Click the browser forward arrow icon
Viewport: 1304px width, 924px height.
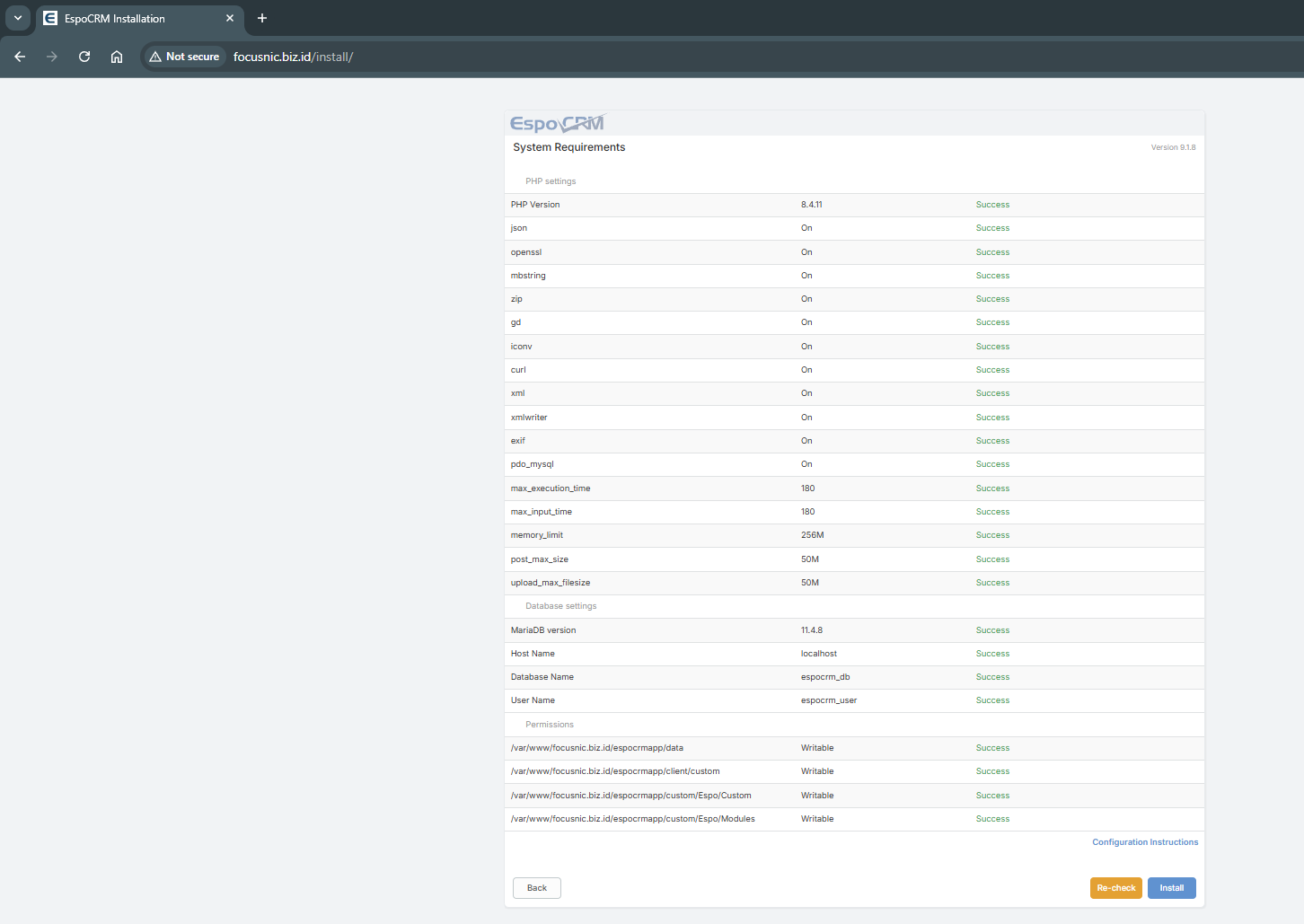click(x=52, y=57)
